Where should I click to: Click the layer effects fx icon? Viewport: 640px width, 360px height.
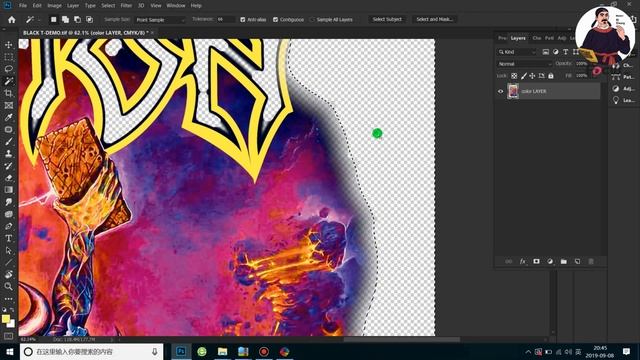(522, 262)
